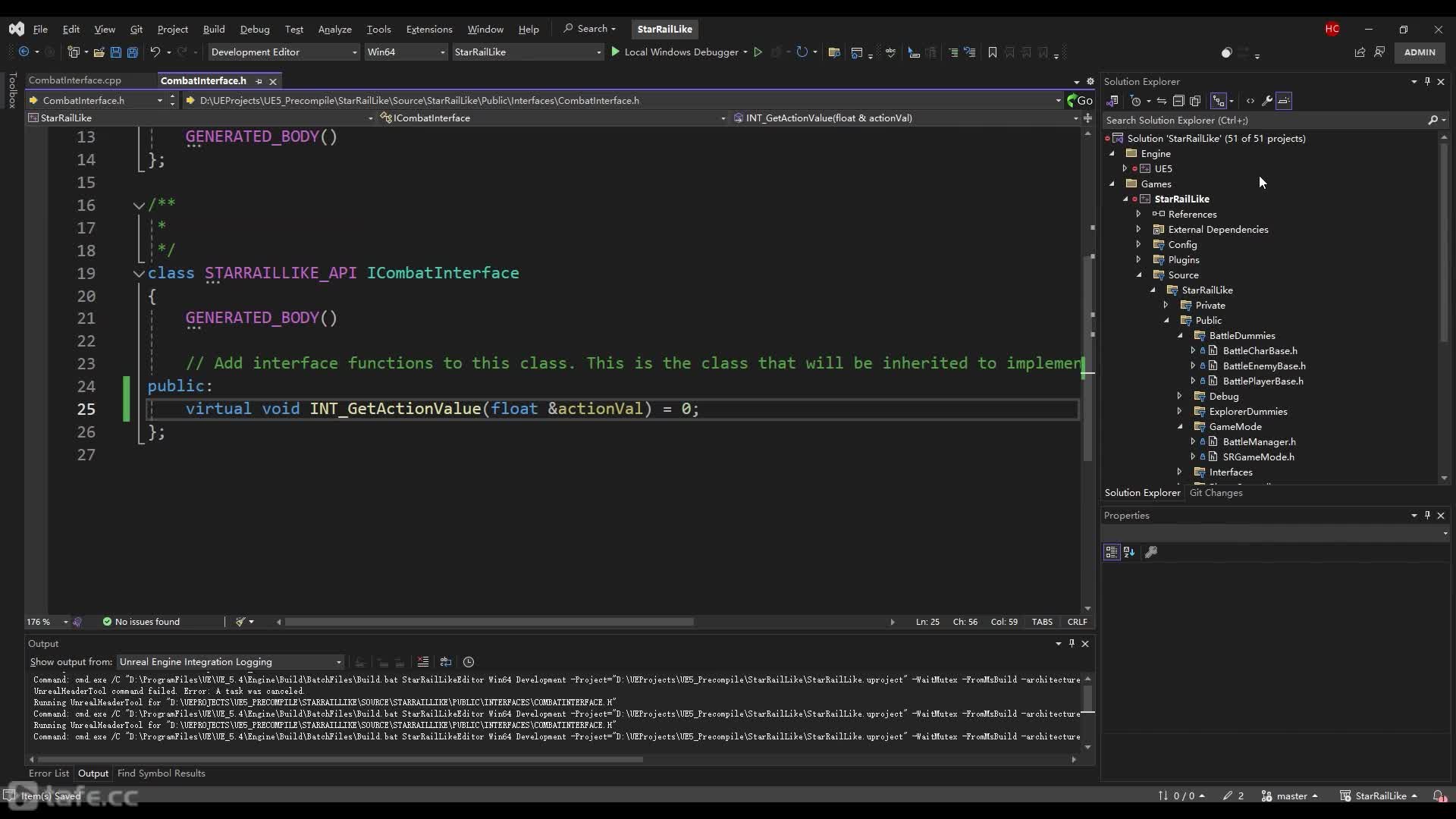The image size is (1456, 819).
Task: Click the Search box in title bar
Action: click(x=590, y=29)
